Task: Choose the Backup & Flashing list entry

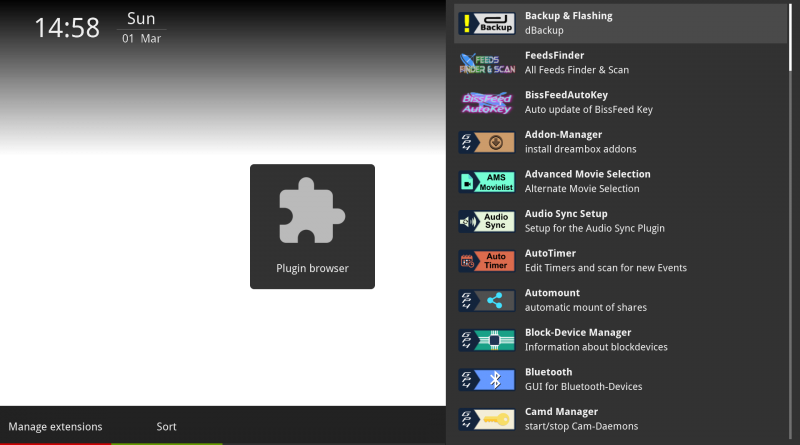Action: tap(621, 23)
